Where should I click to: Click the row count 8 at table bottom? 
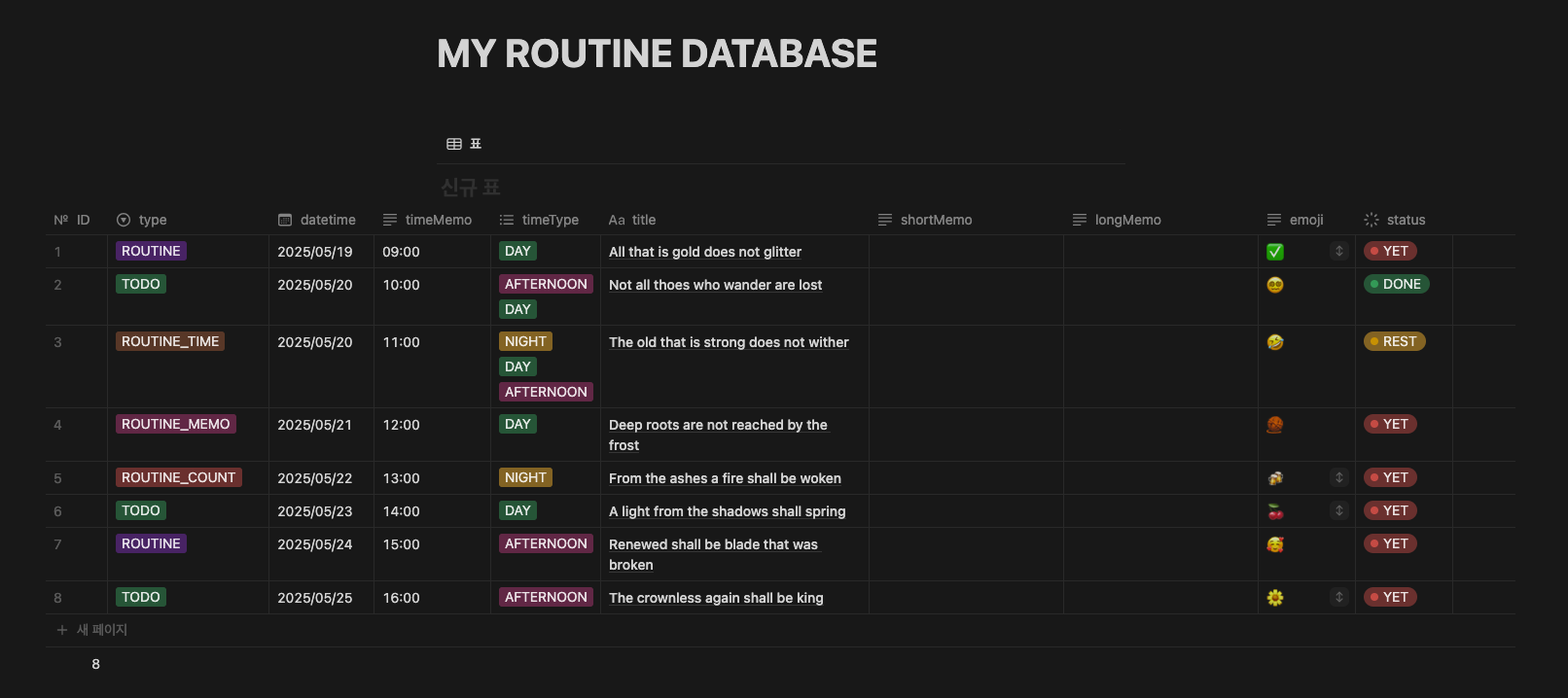(95, 664)
